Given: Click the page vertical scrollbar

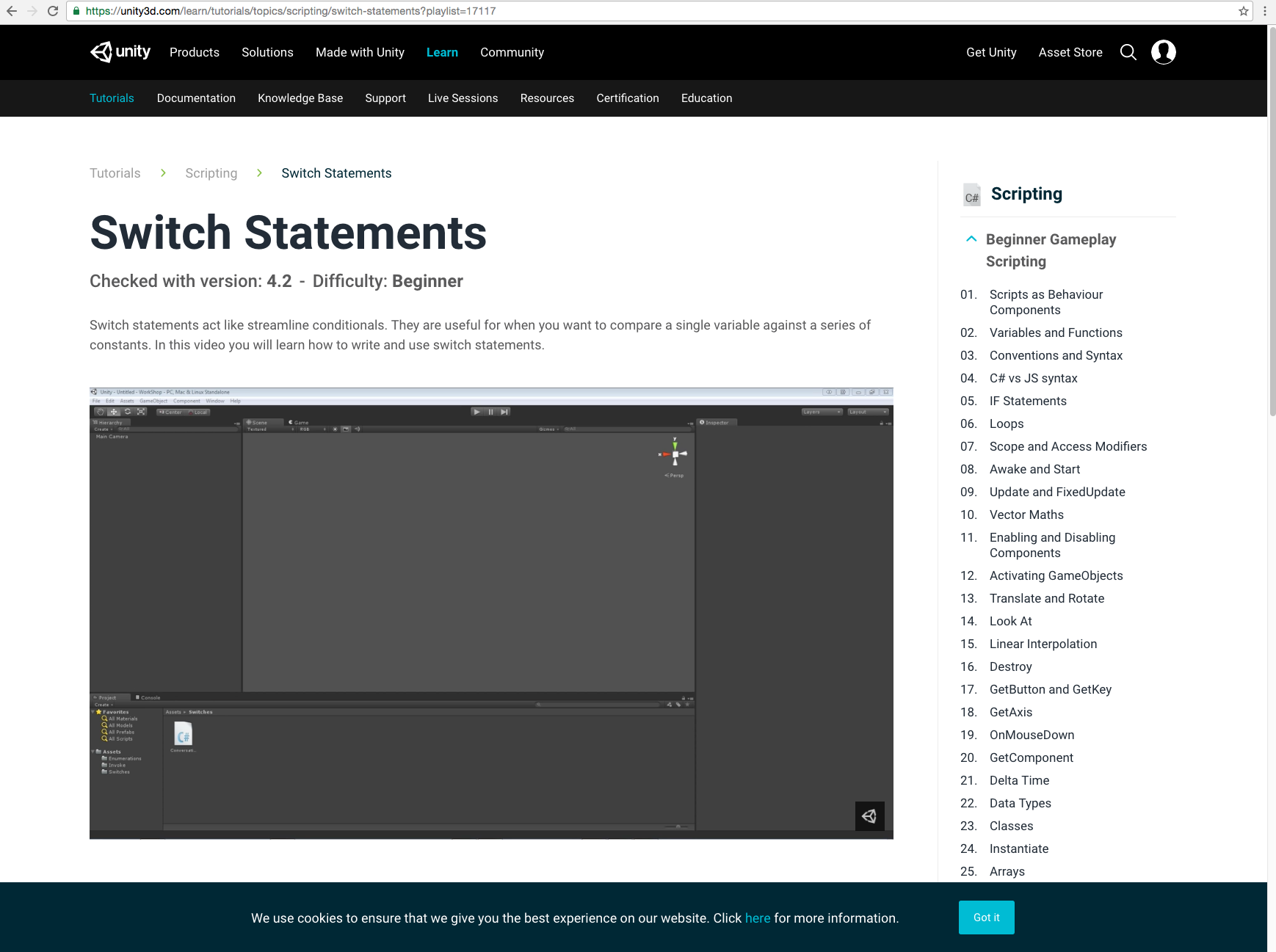Looking at the screenshot, I should click(1272, 220).
